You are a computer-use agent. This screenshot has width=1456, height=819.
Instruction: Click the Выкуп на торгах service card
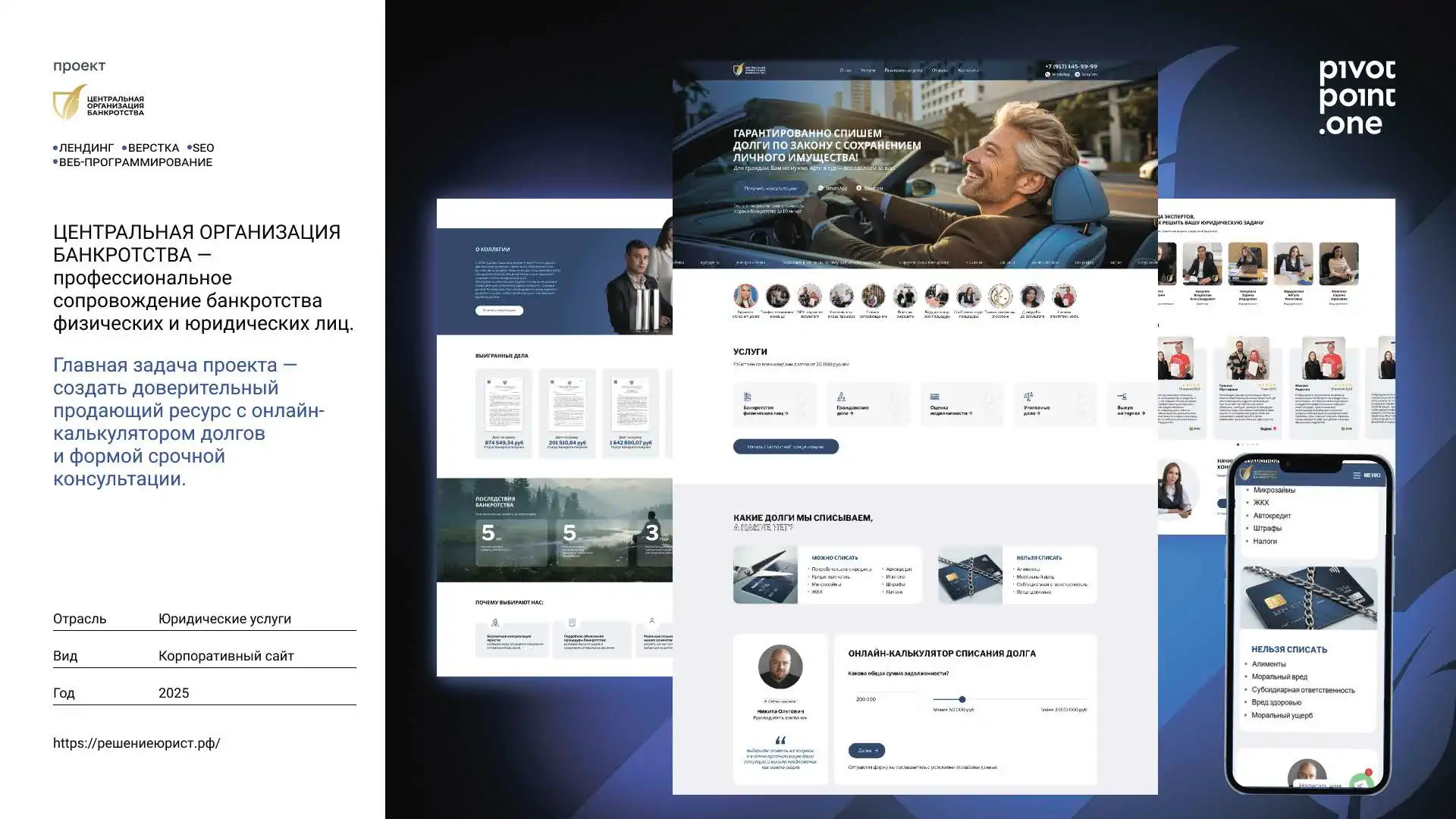[x=1130, y=404]
